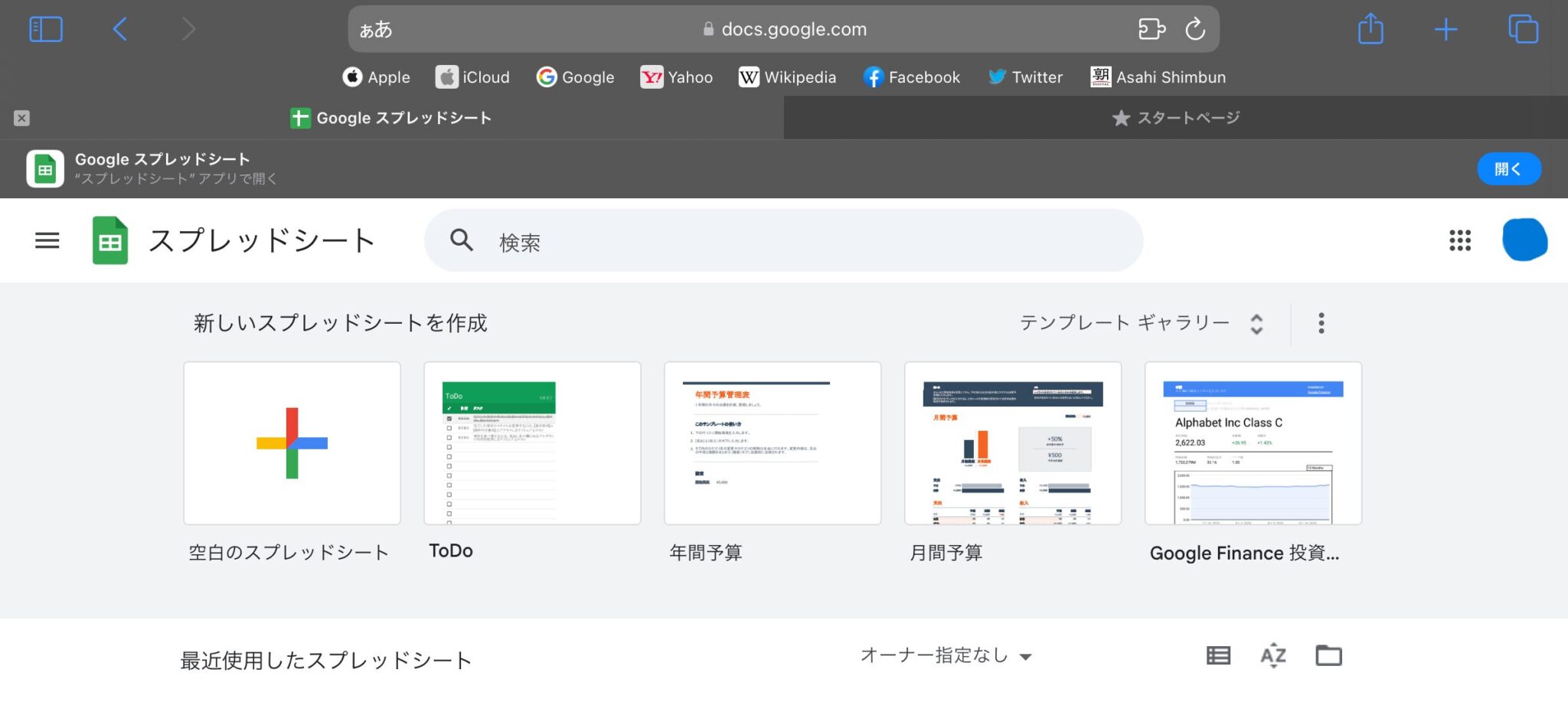Reload the page in address bar
Image resolution: width=1568 pixels, height=702 pixels.
1195,29
